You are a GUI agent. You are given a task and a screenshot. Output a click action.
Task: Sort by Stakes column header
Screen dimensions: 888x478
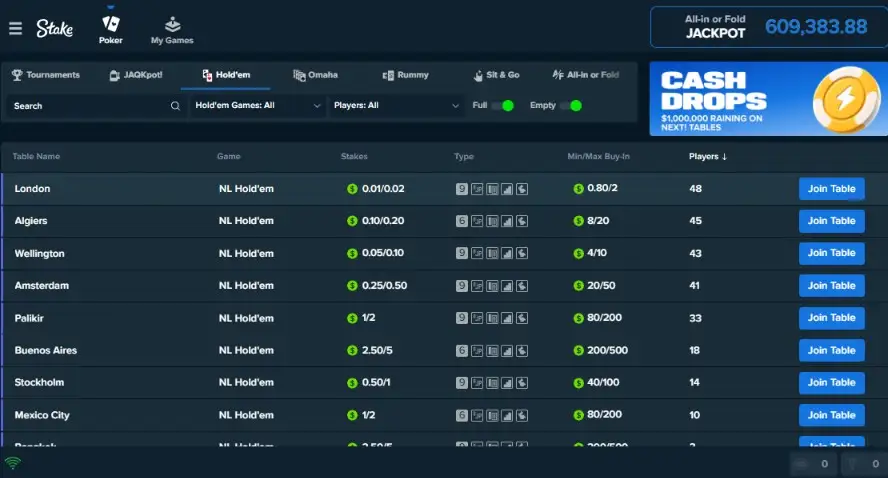click(x=354, y=156)
